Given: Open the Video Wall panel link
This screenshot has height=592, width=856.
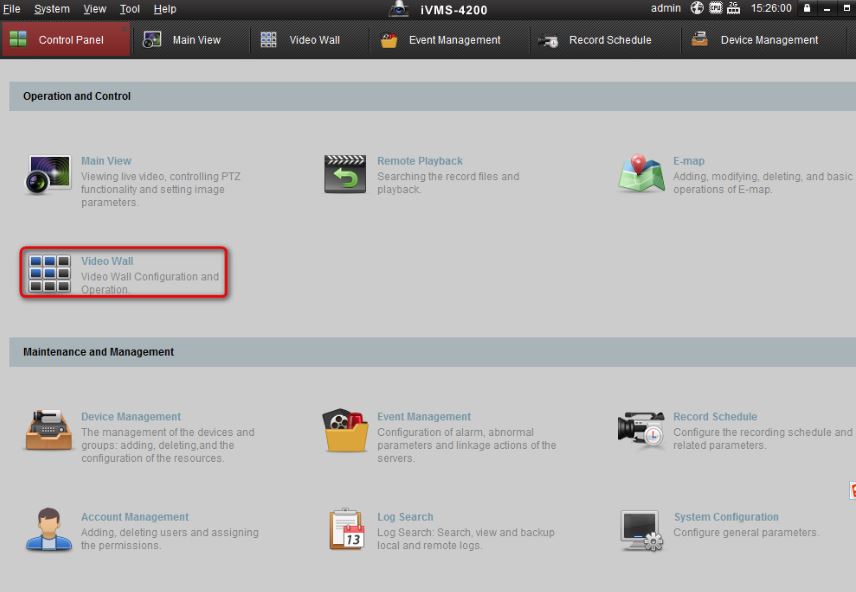Looking at the screenshot, I should coord(107,261).
